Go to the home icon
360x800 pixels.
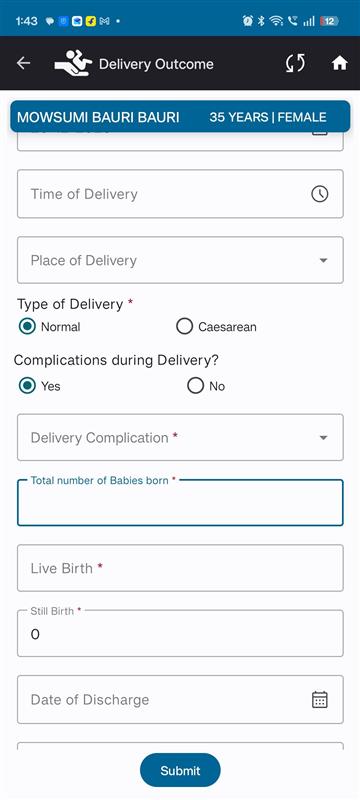(x=340, y=63)
